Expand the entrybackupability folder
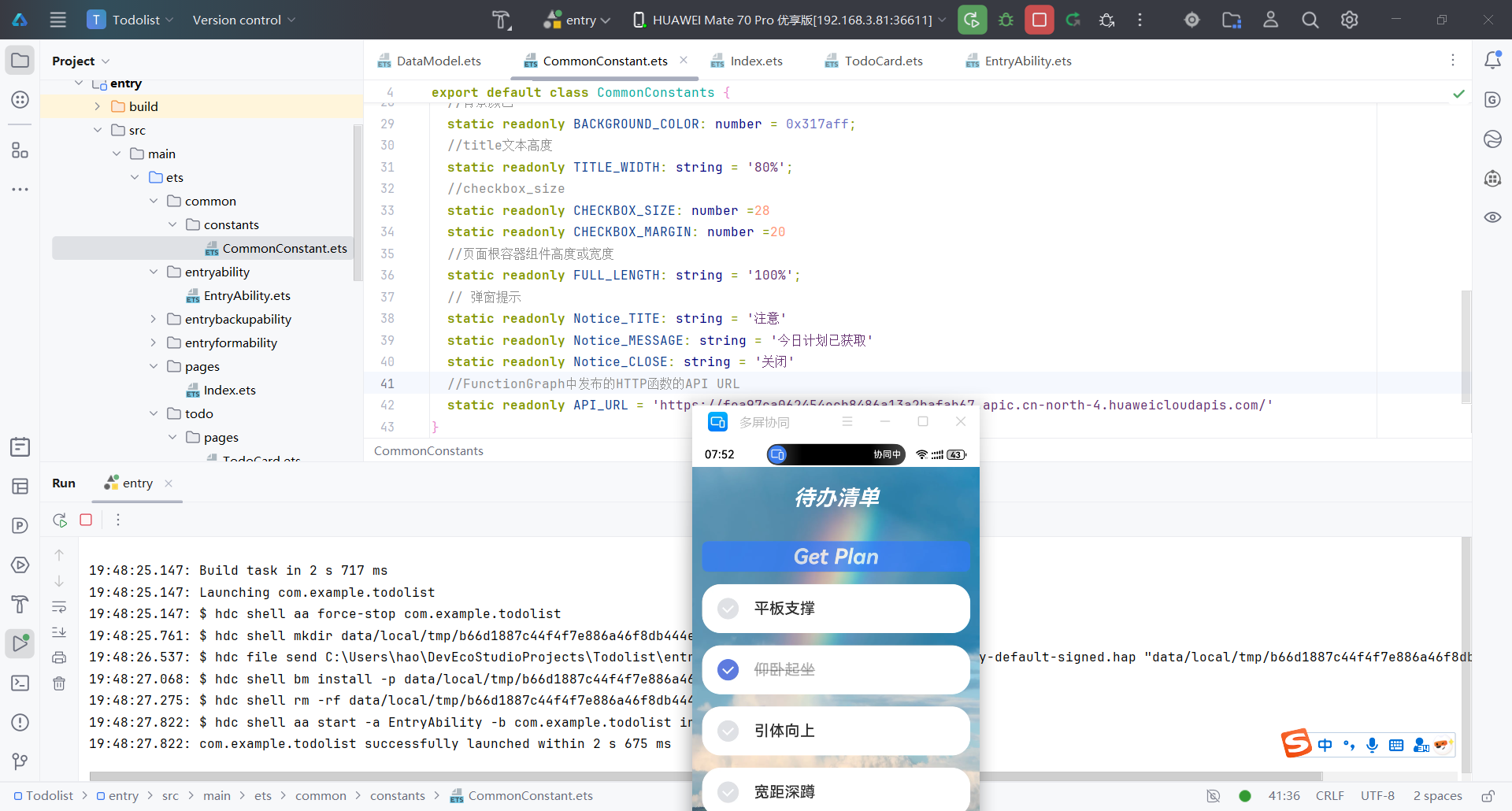The width and height of the screenshot is (1512, 811). 154,319
